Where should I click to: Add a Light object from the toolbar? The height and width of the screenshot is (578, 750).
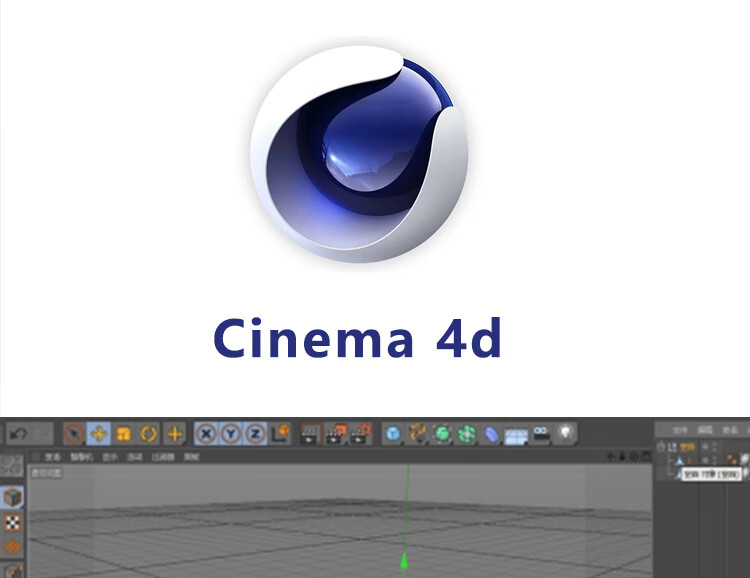(x=567, y=434)
